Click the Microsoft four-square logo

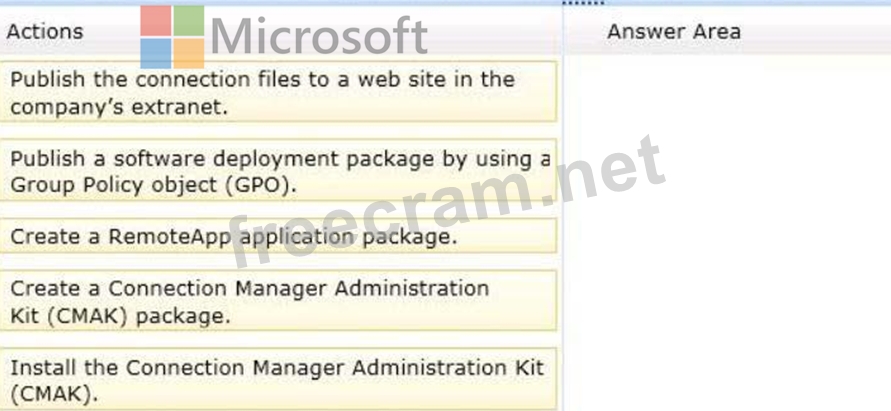[172, 37]
